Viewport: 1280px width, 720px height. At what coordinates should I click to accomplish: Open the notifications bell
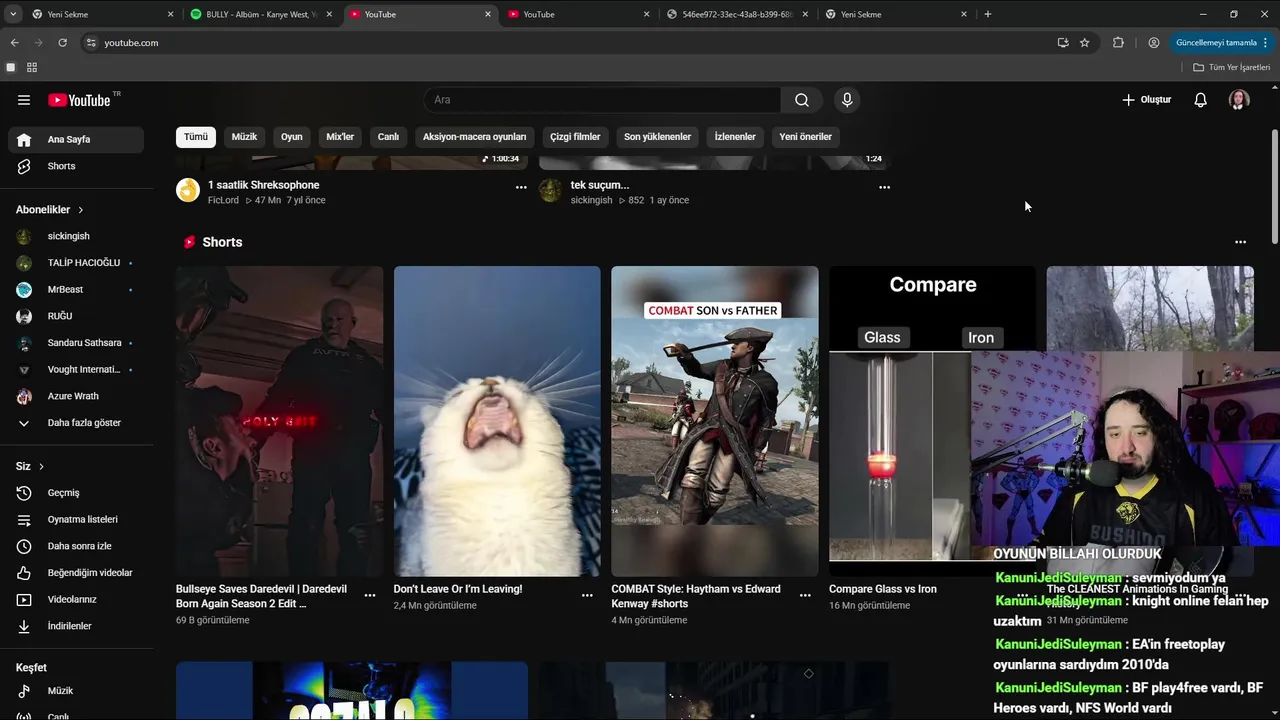(x=1200, y=100)
